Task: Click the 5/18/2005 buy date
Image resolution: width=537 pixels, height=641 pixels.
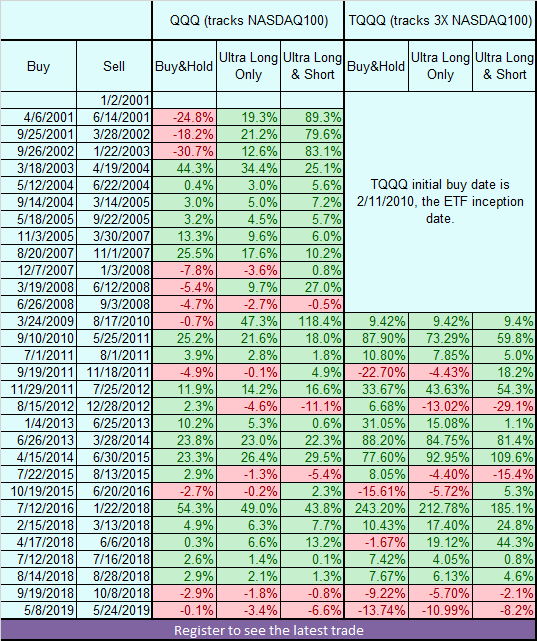Action: click(x=38, y=220)
